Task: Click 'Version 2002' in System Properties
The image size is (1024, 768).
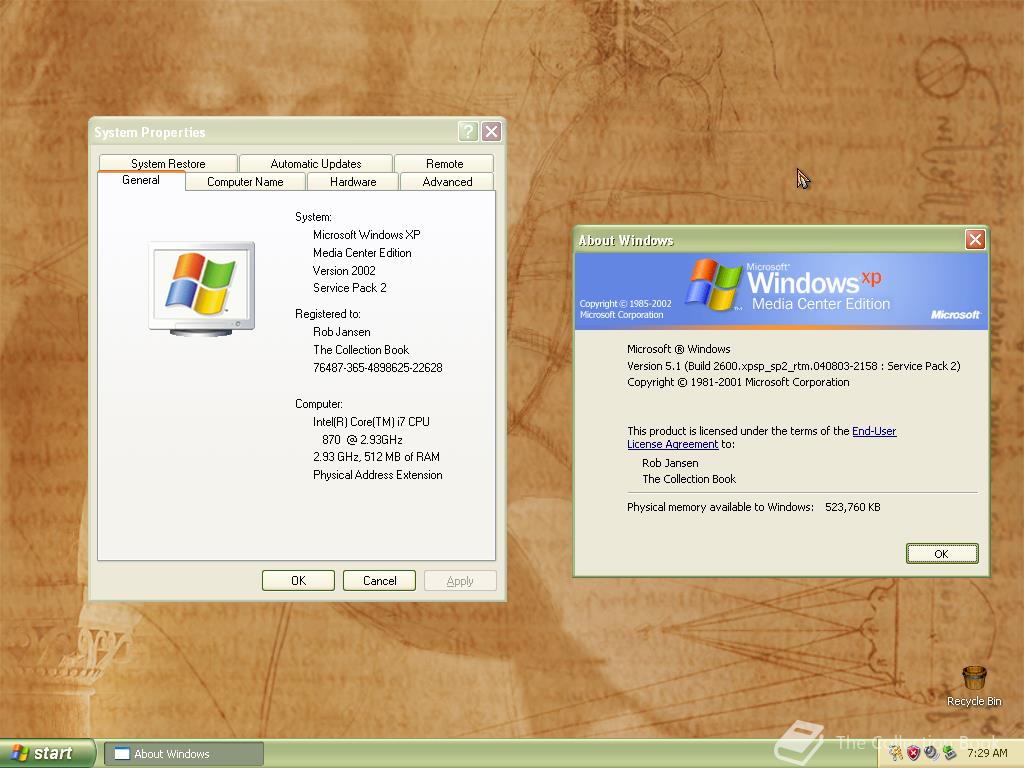Action: [344, 270]
